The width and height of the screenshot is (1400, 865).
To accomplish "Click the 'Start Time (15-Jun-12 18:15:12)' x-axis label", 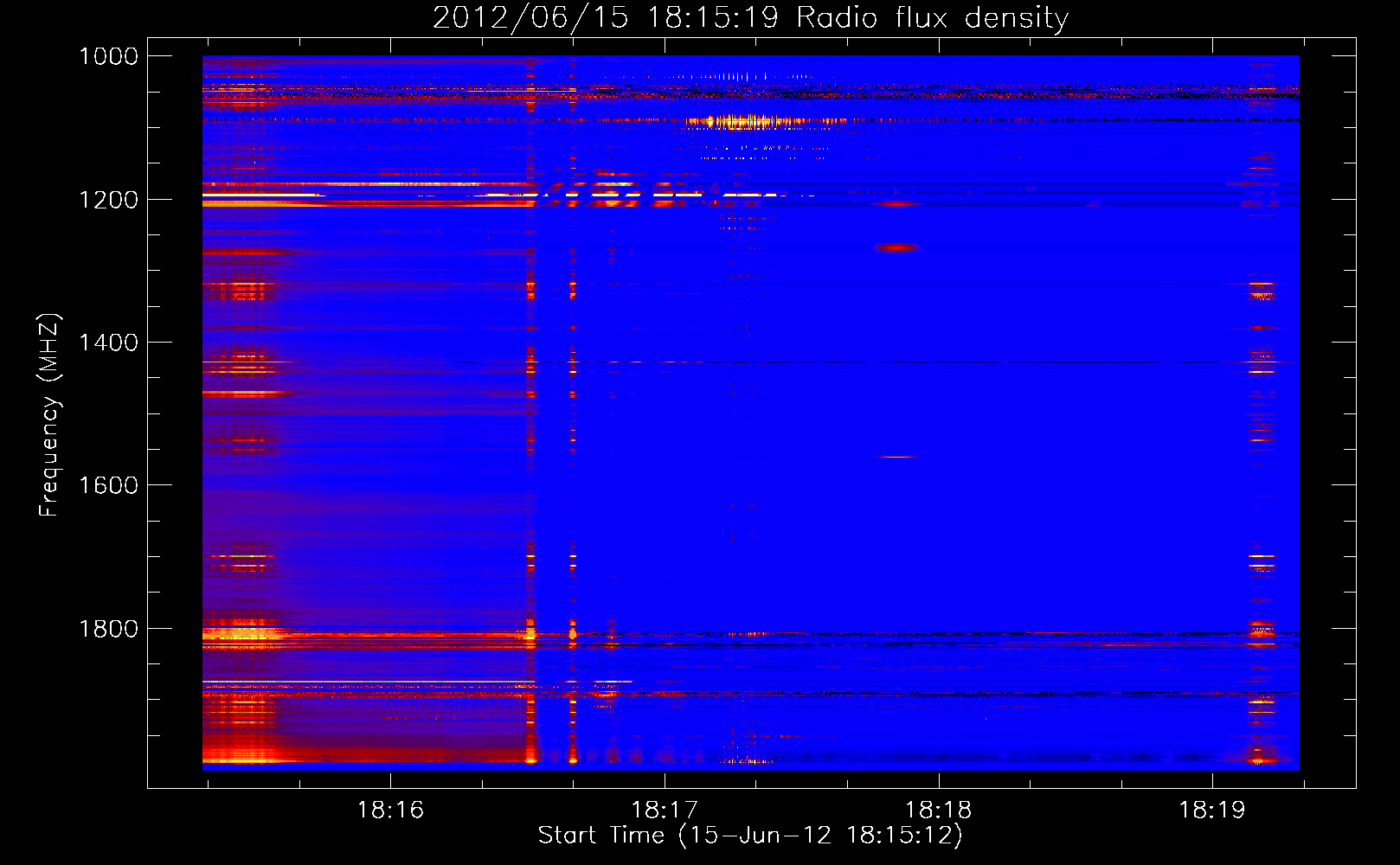I will coord(750,835).
